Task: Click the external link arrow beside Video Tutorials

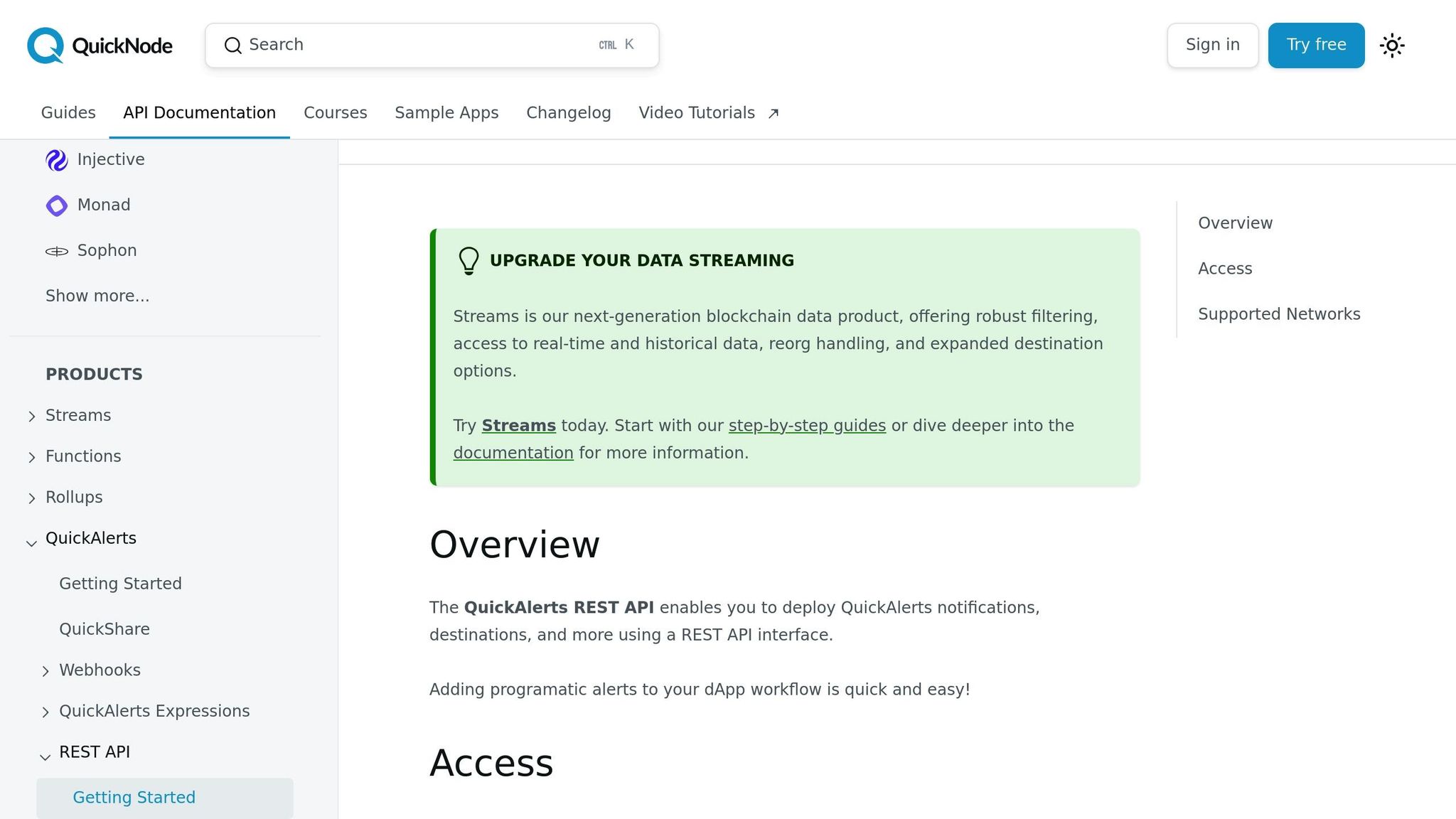Action: coord(773,113)
